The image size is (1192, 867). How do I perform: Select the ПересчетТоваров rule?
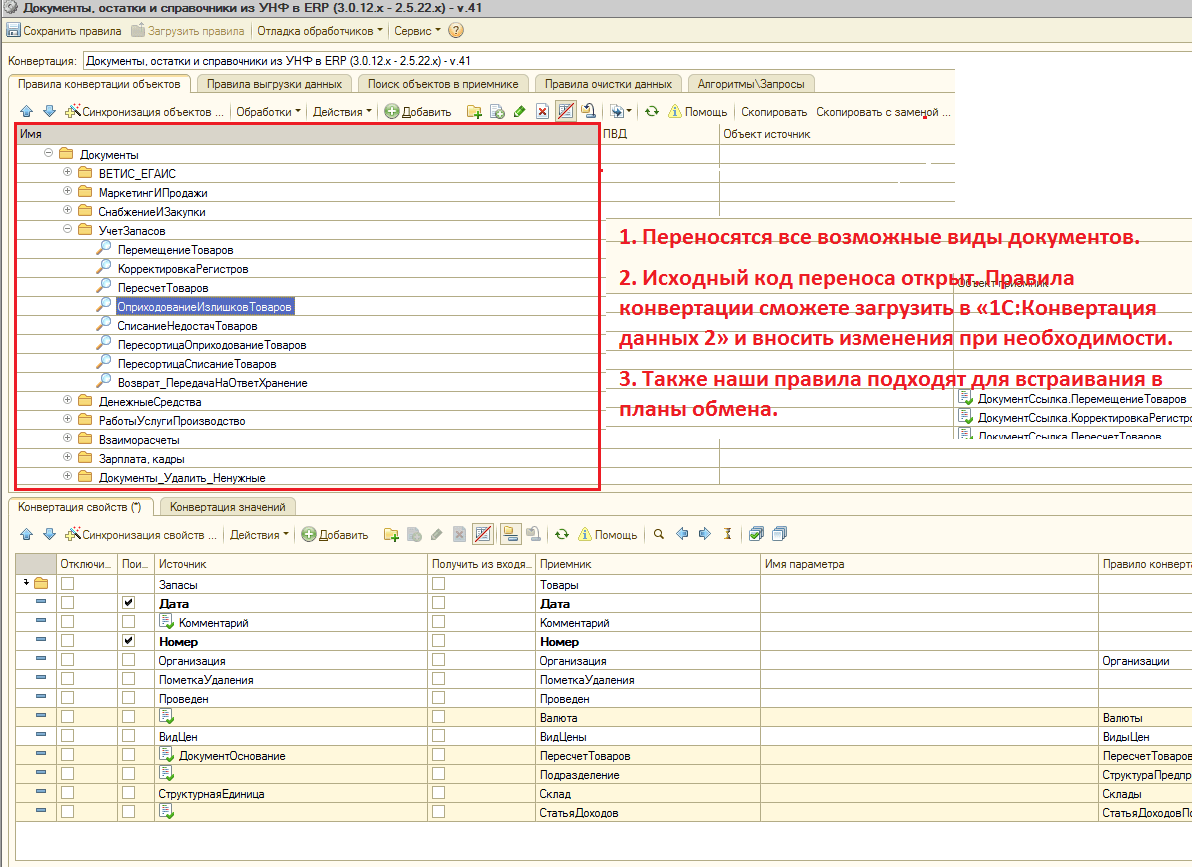tap(163, 287)
